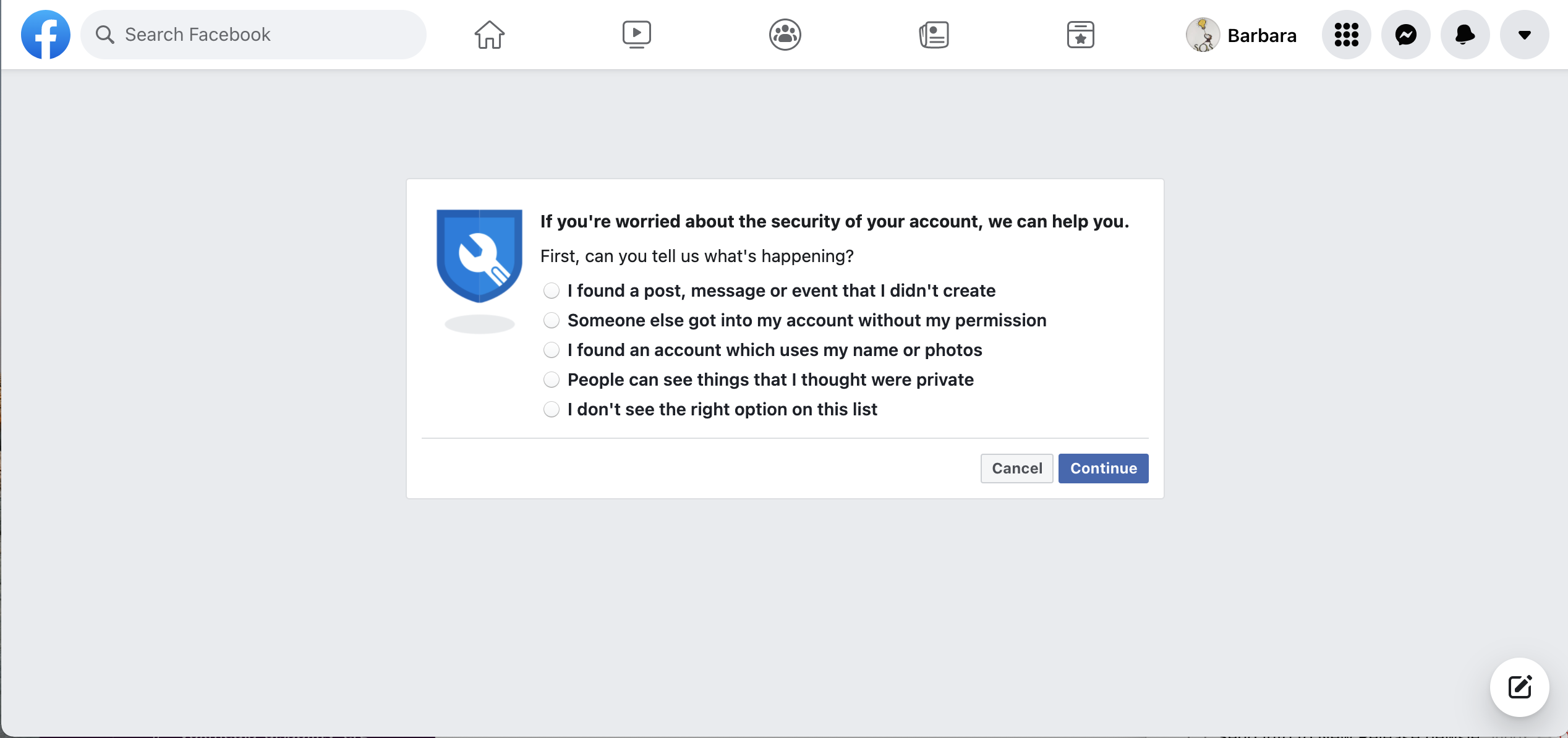The image size is (1568, 738).
Task: Access the Gaming/Star icon tab
Action: [x=1080, y=35]
